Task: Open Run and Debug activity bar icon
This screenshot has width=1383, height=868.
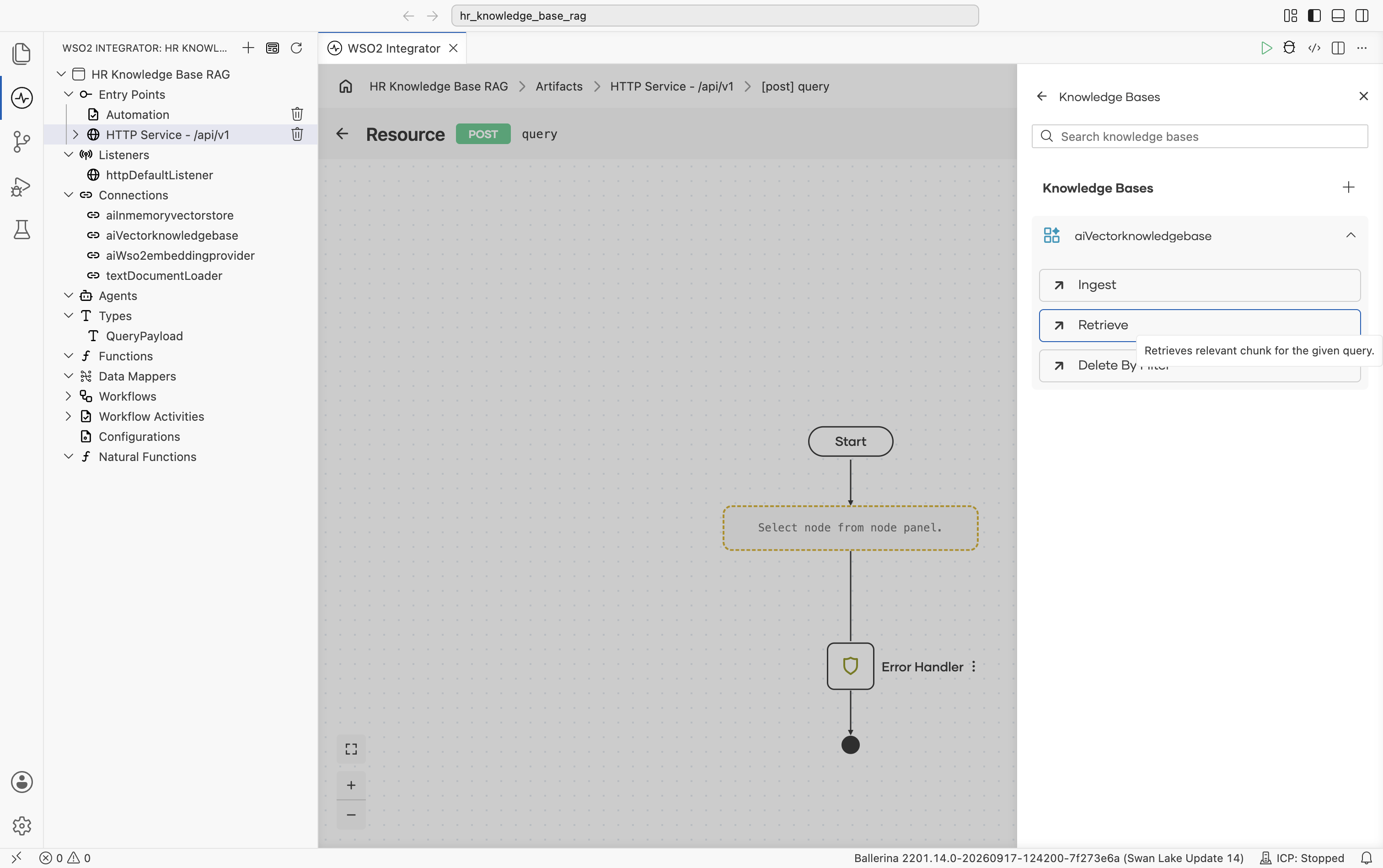Action: (x=21, y=186)
